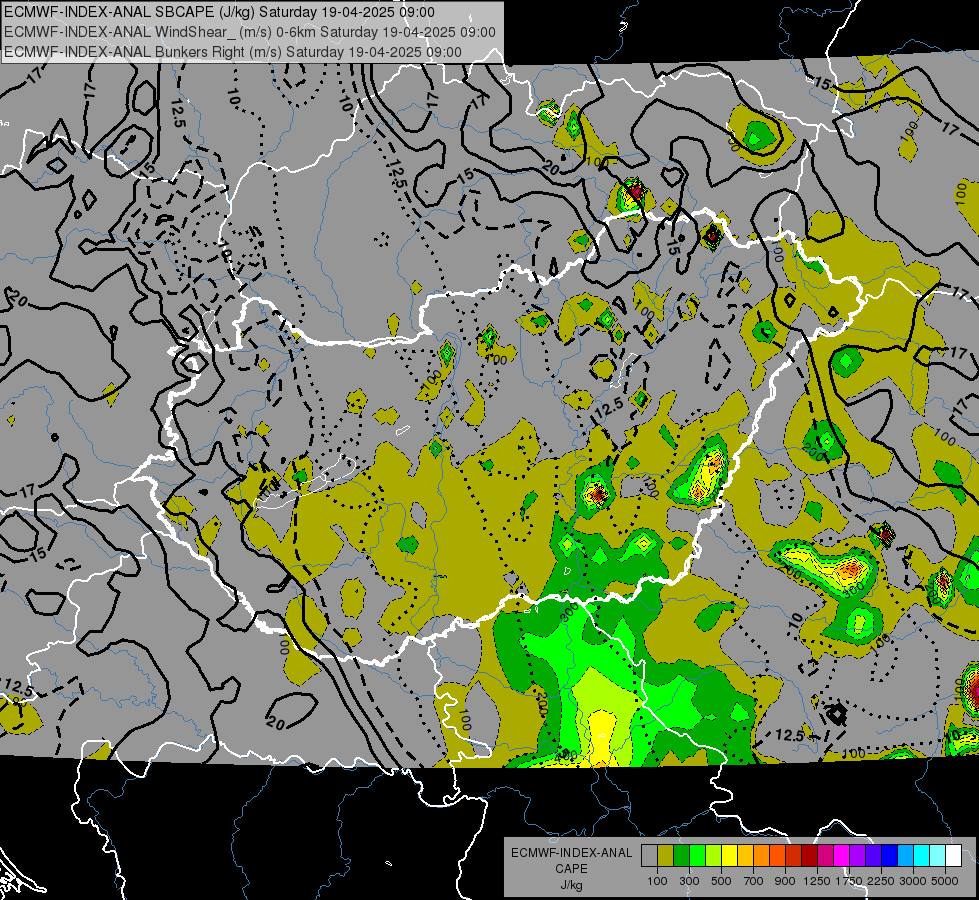979x900 pixels.
Task: Select the purple legend swatch
Action: pyautogui.click(x=857, y=855)
